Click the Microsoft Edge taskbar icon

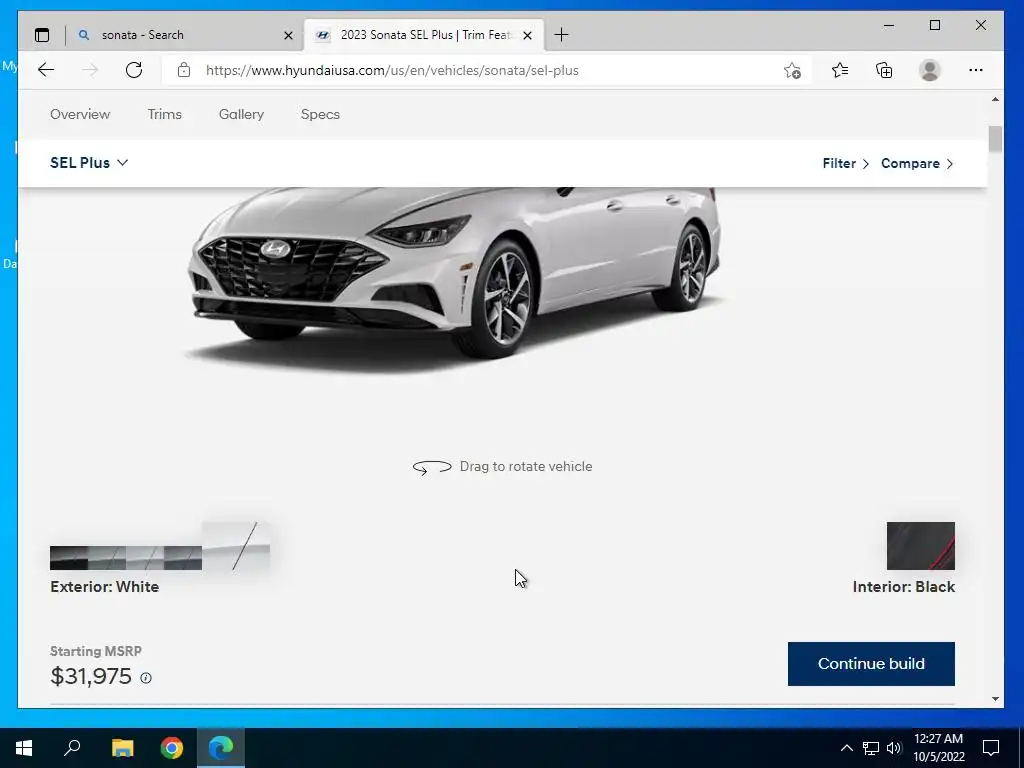(x=221, y=748)
